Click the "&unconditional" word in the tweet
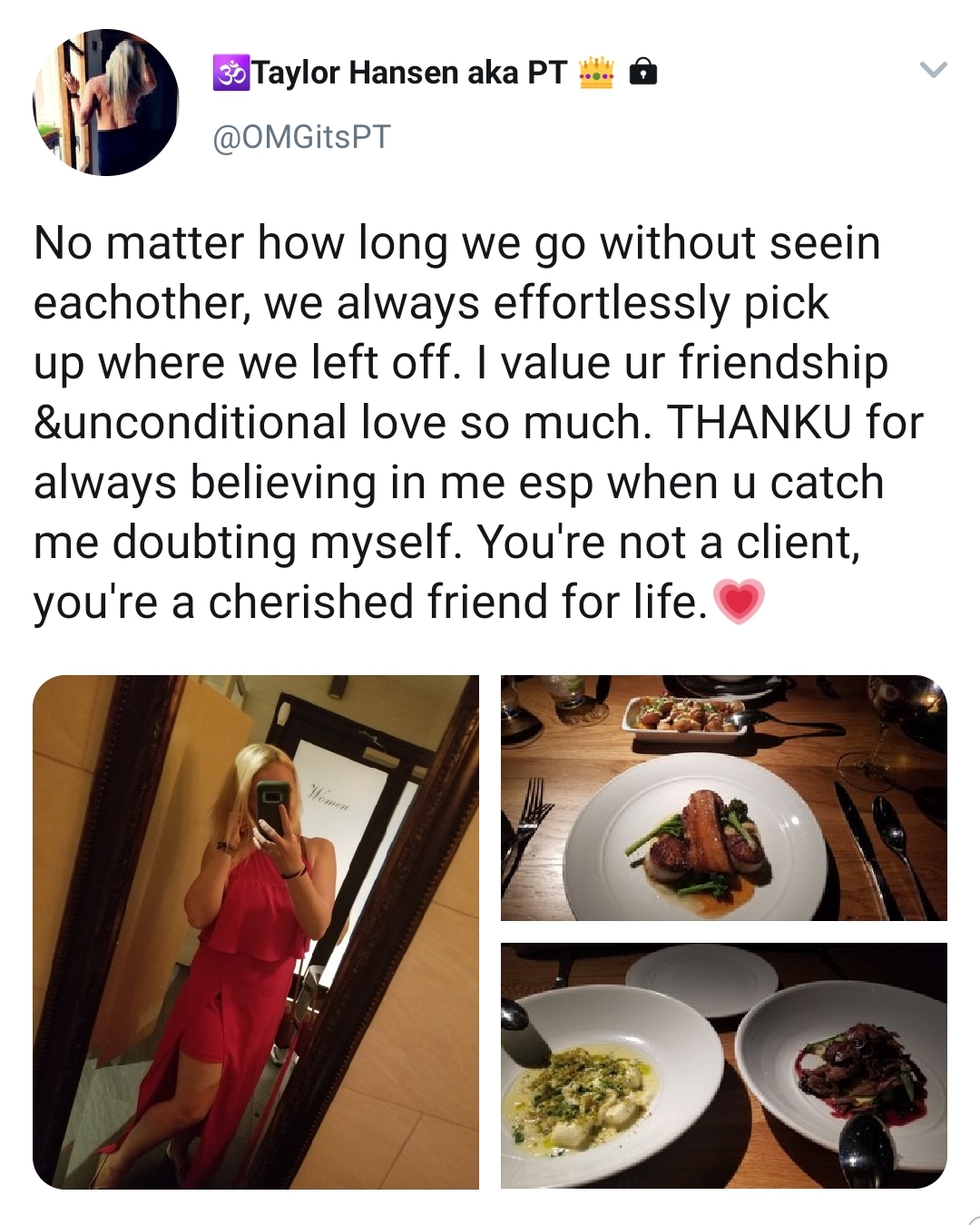This screenshot has height=1225, width=980. 191,423
